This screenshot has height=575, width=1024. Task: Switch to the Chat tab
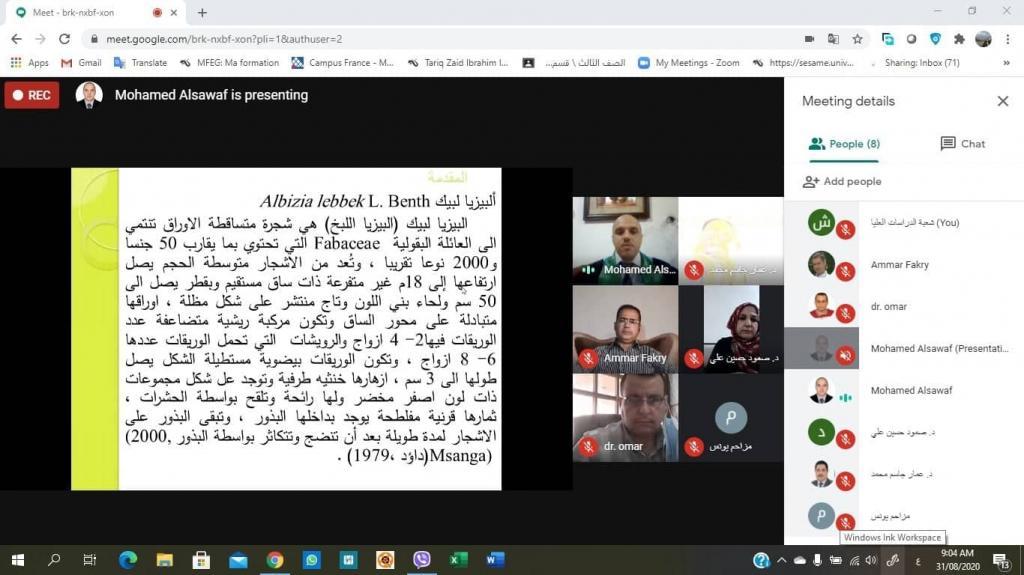point(962,144)
